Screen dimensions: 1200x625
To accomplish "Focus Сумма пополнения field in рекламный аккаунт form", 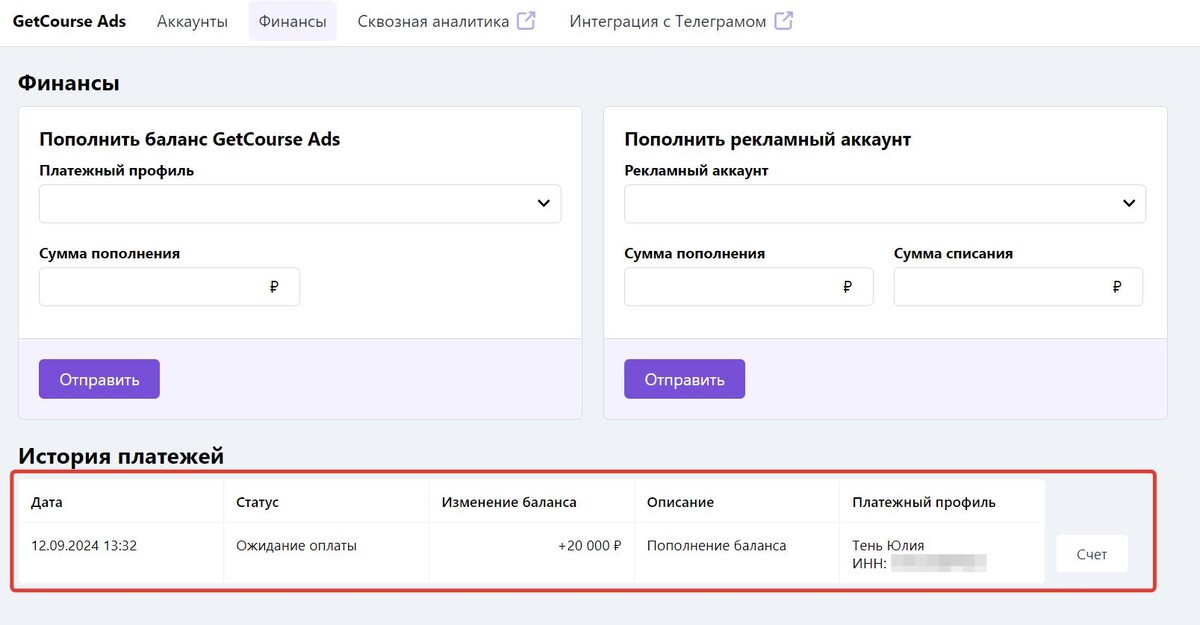I will click(x=748, y=286).
